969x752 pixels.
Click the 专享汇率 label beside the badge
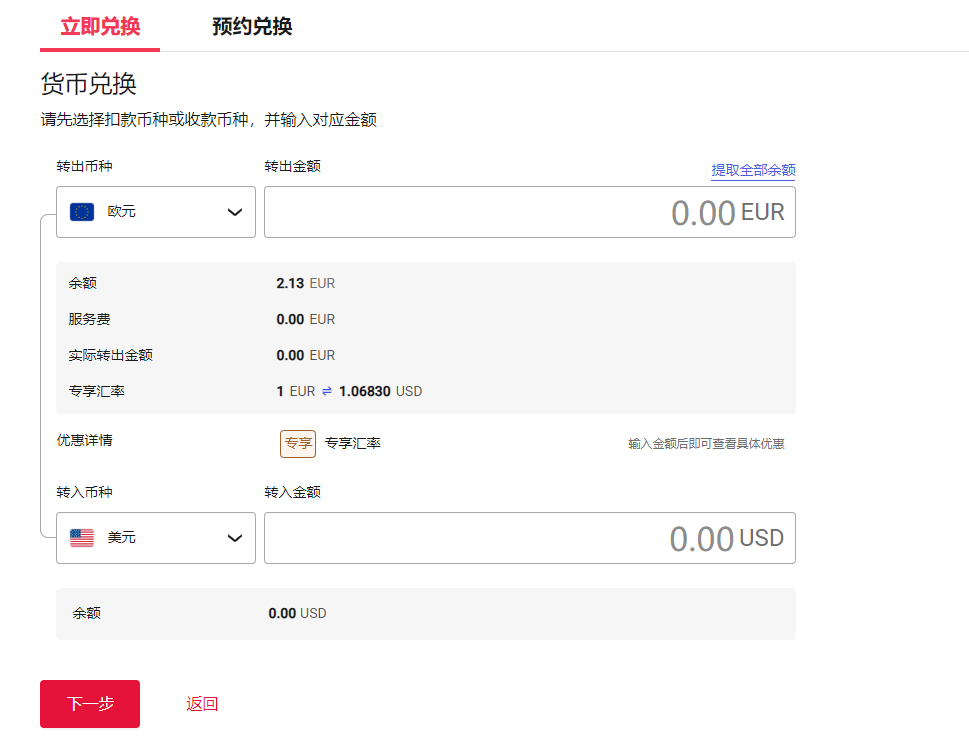tap(353, 443)
